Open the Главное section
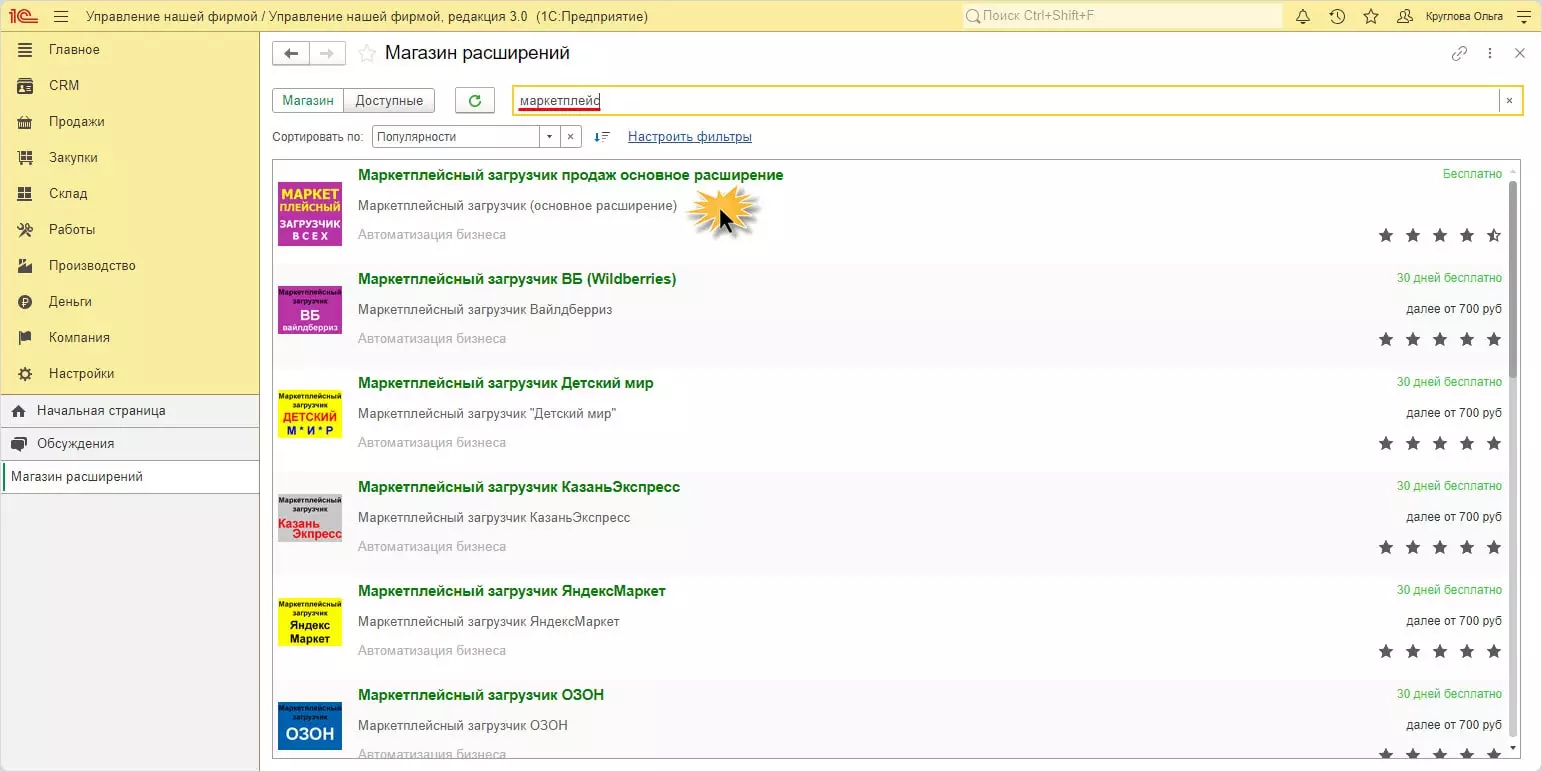 pos(129,50)
